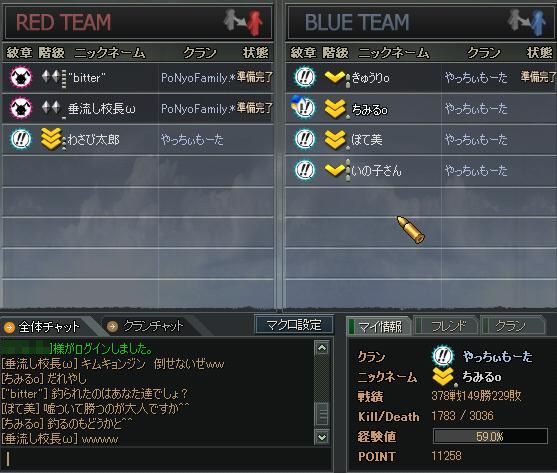Select player 垂流し校長ω in Red Team list
557x473 pixels.
[x=137, y=108]
